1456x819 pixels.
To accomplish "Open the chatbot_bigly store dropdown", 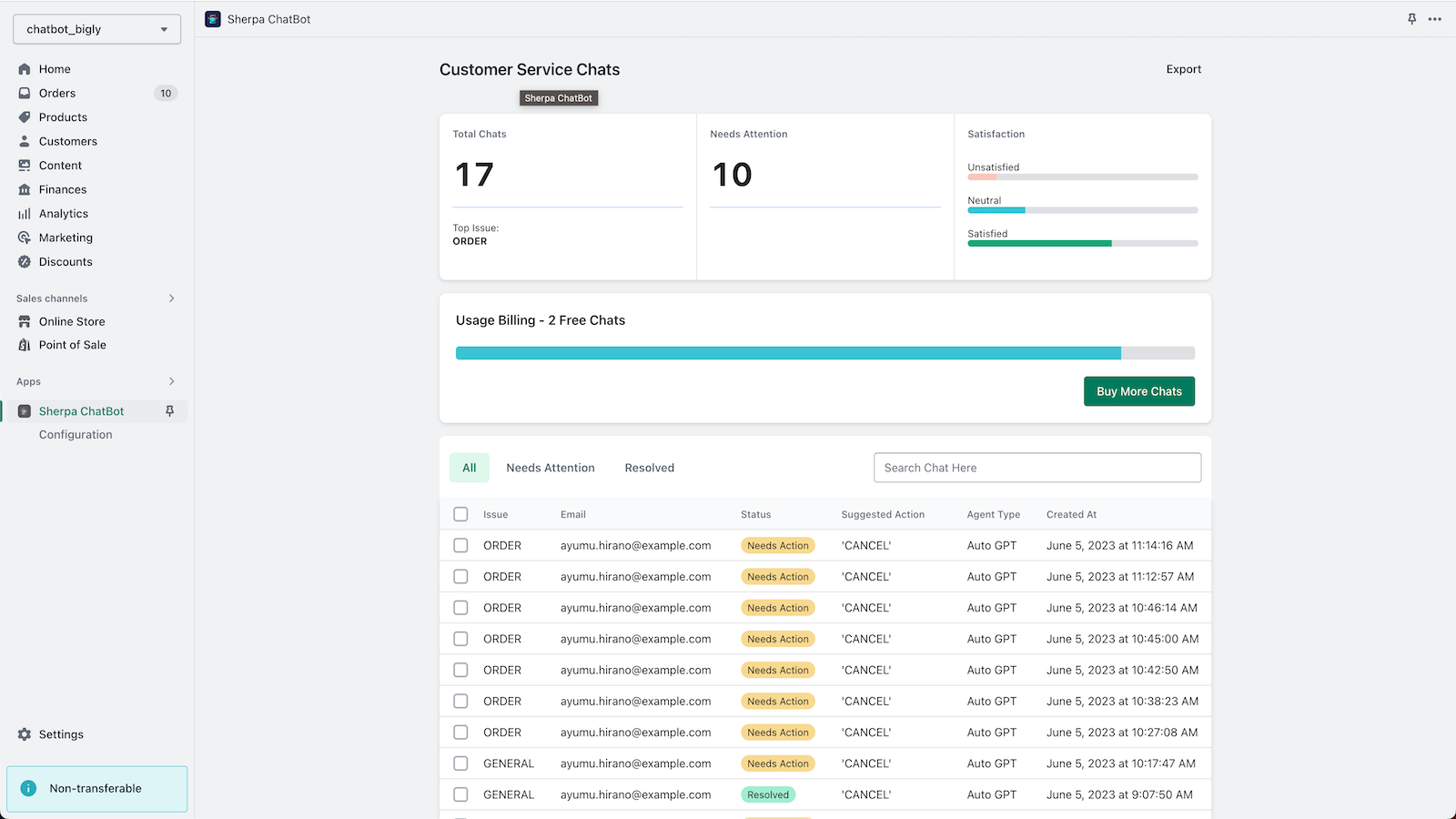I will coord(96,29).
